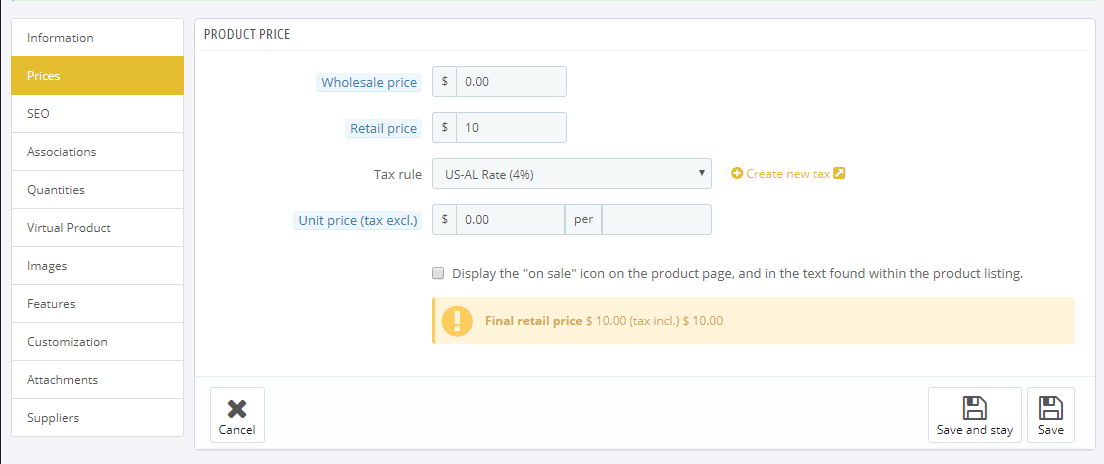
Task: Click the Create new tax link
Action: pos(788,173)
